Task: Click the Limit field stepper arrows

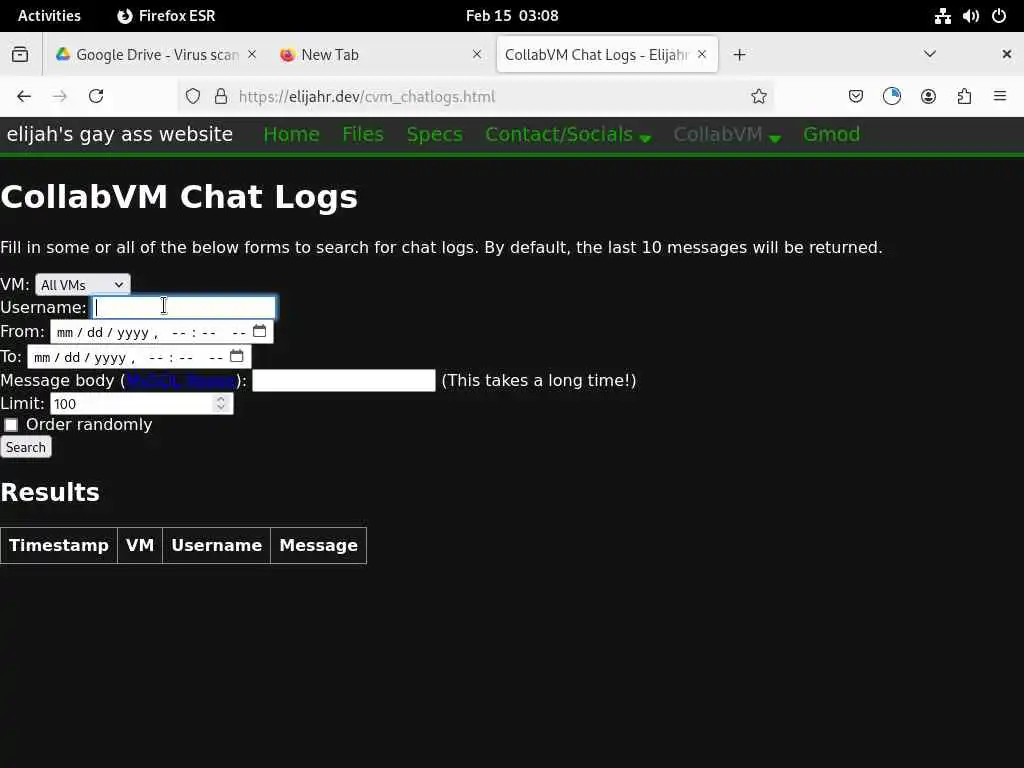Action: click(221, 404)
